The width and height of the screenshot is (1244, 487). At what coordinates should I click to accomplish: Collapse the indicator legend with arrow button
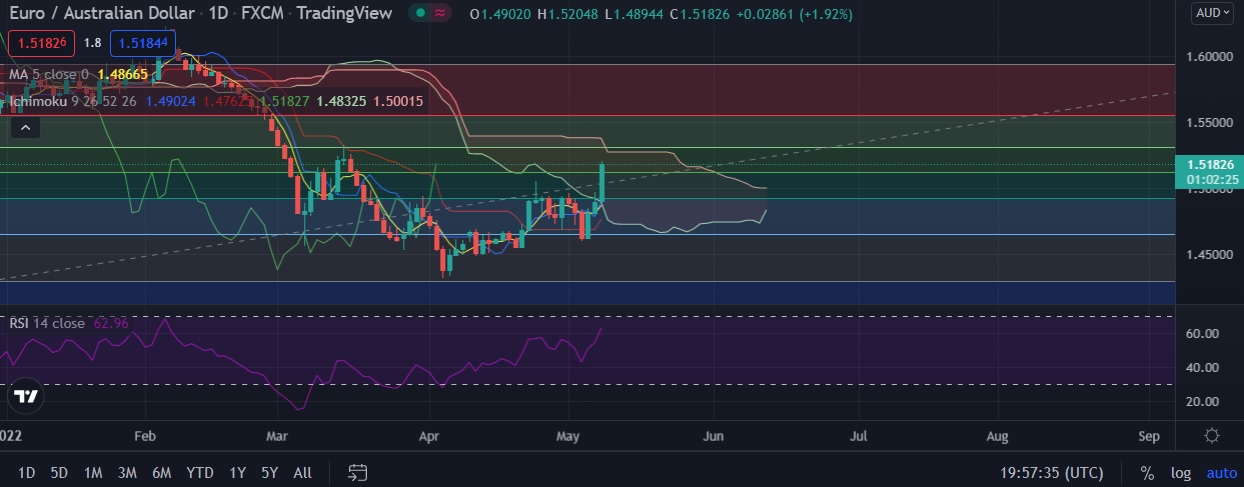[27, 127]
